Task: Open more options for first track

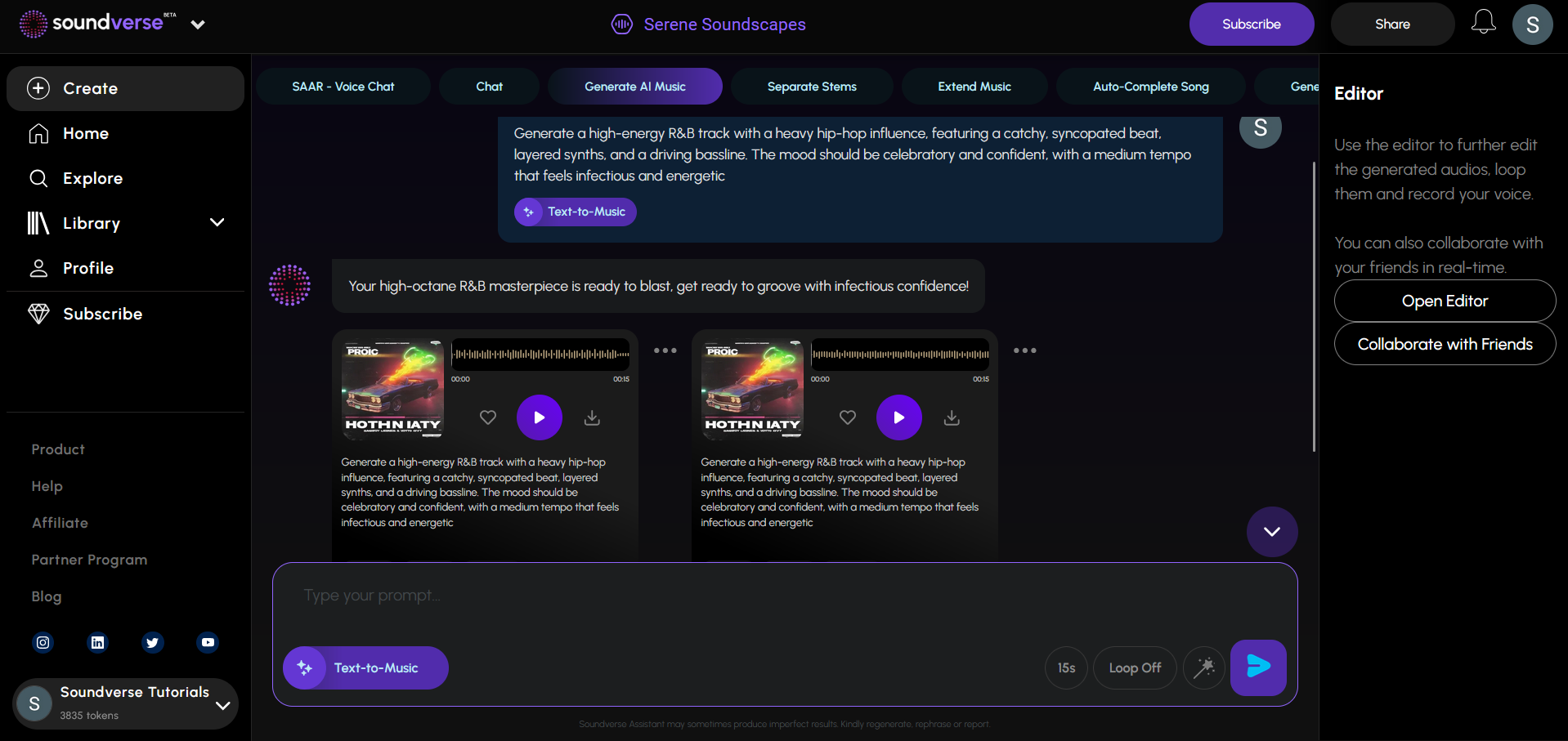Action: click(x=665, y=350)
